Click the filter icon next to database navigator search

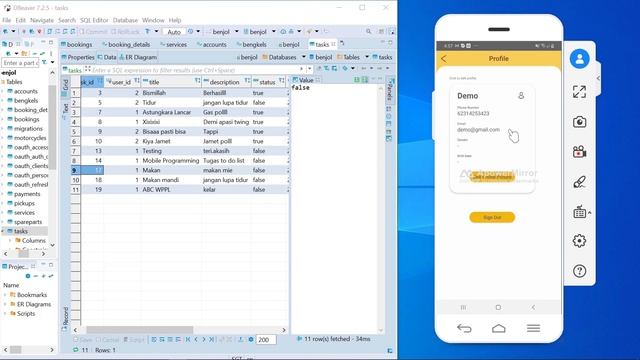[44, 63]
